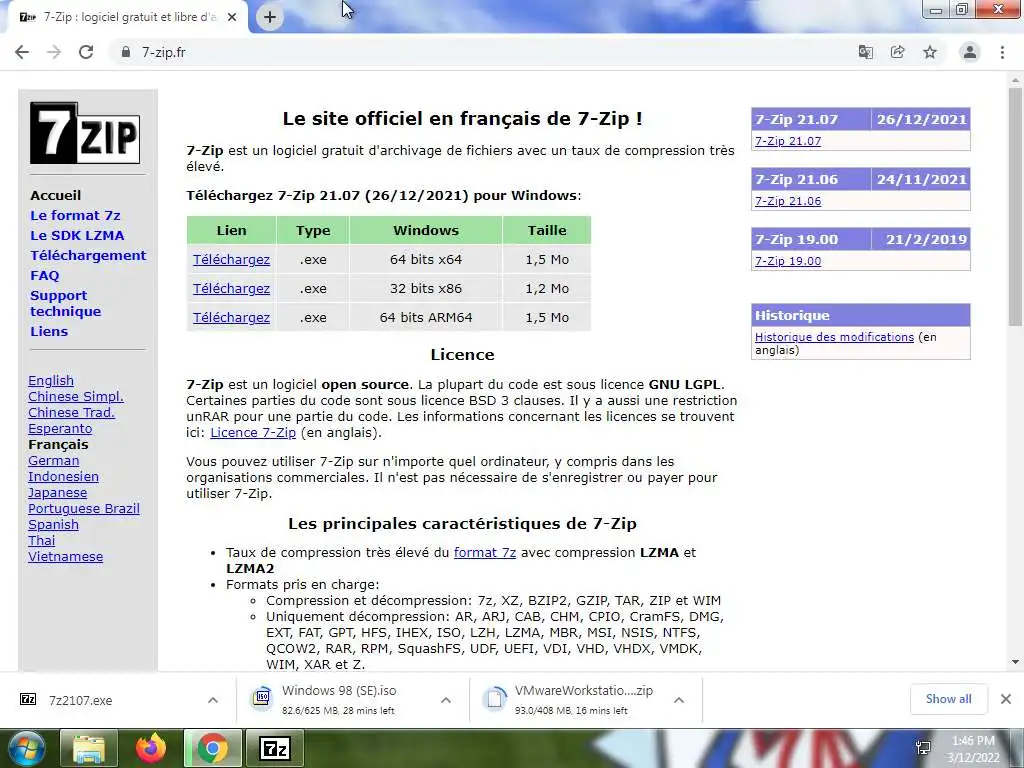The height and width of the screenshot is (768, 1024).
Task: Open the Google Translate page icon
Action: click(865, 52)
